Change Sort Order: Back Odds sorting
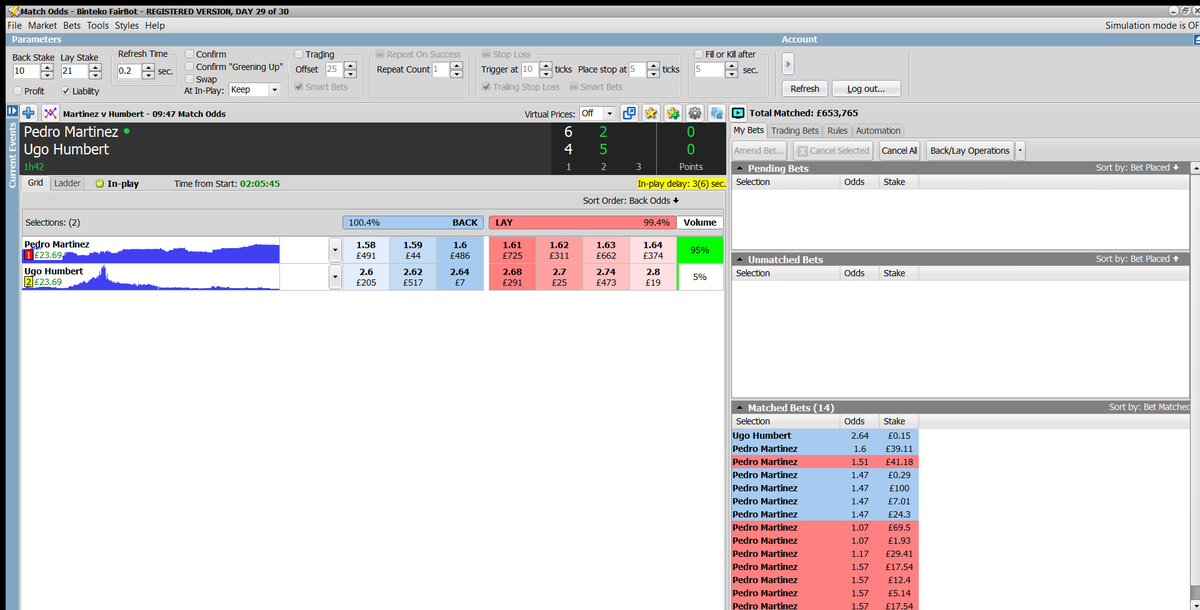The image size is (1200, 610). click(x=630, y=200)
